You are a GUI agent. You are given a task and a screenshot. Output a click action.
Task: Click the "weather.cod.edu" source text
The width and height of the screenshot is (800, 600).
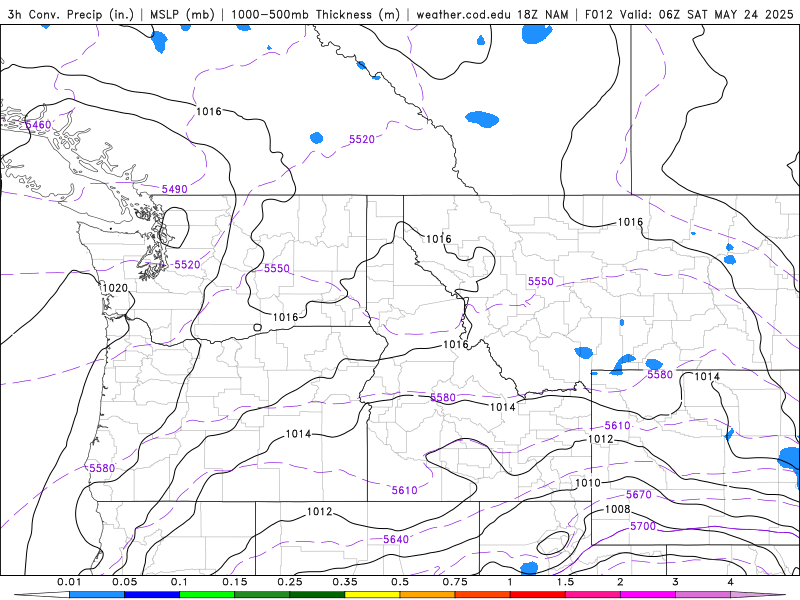click(x=464, y=14)
